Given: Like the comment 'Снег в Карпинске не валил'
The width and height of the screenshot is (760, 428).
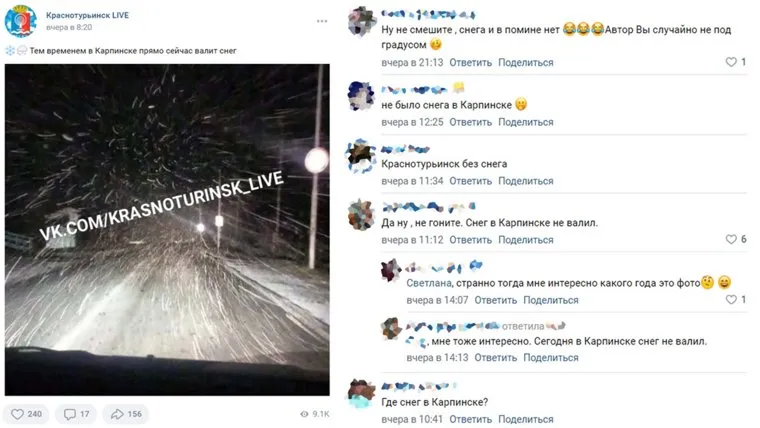Looking at the screenshot, I should click(x=730, y=239).
